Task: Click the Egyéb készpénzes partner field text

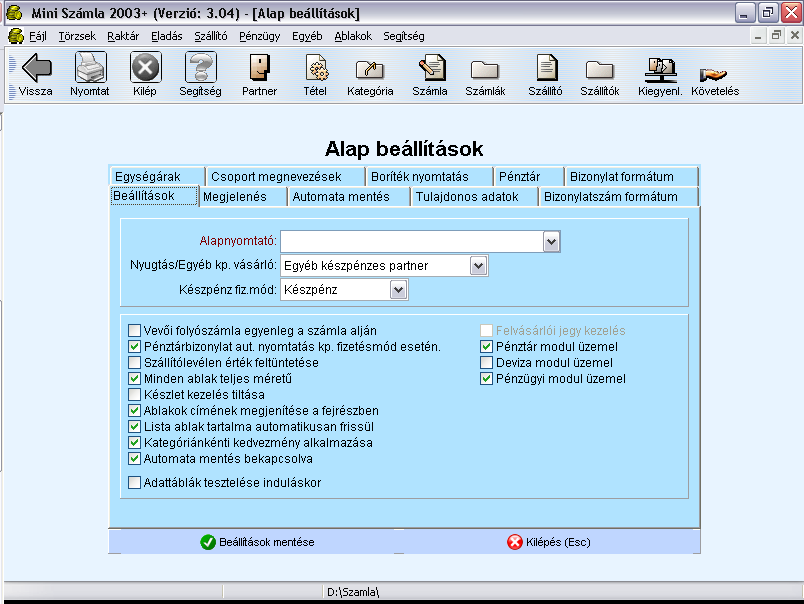Action: 356,266
